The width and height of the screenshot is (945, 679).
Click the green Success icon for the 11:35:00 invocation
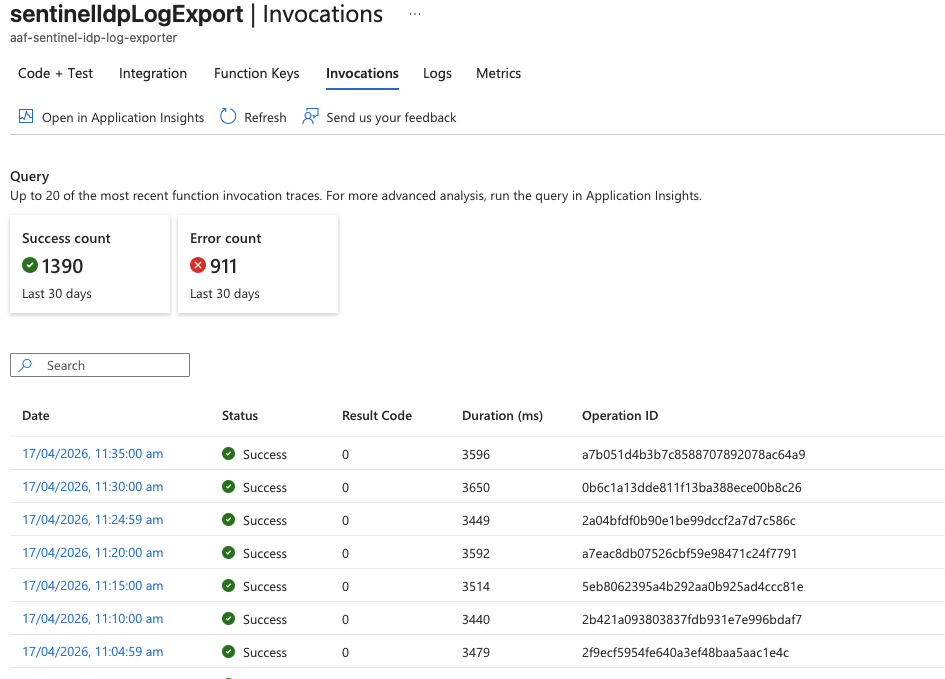click(228, 454)
